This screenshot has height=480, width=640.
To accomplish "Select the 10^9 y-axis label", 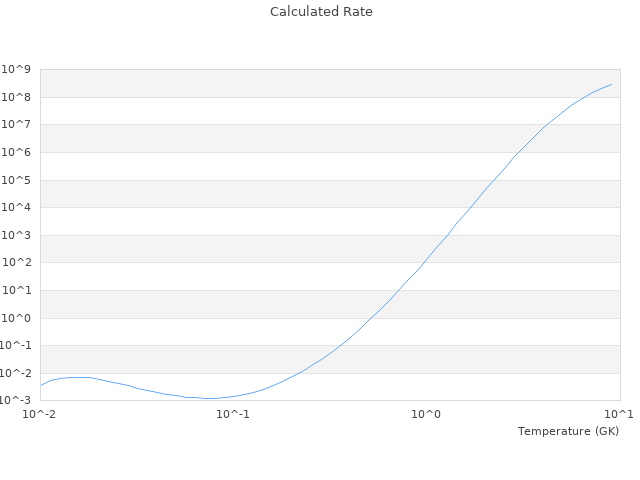I will click(19, 69).
